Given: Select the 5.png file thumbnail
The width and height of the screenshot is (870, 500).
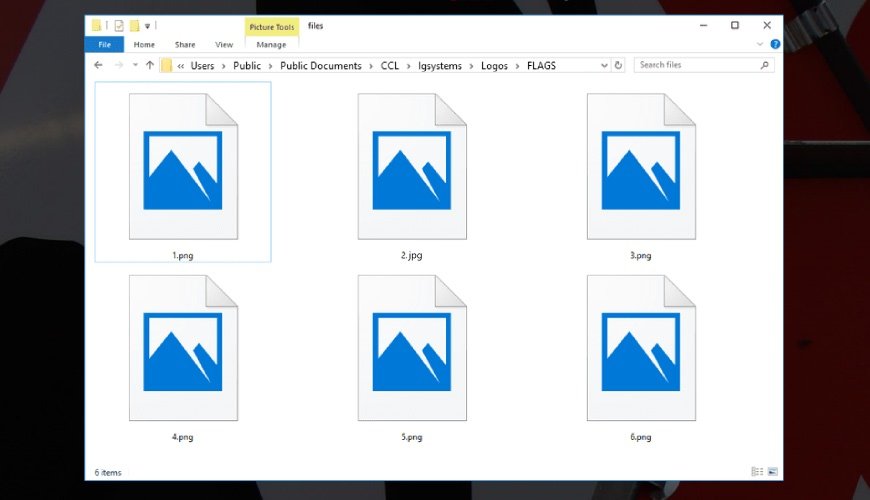Looking at the screenshot, I should [412, 348].
